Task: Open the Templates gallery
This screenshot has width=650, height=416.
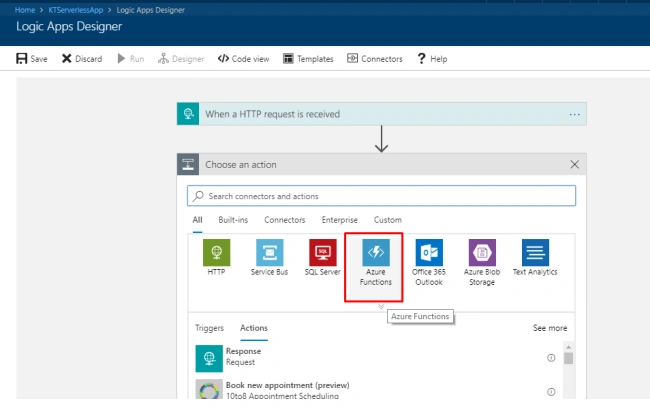Action: [x=308, y=59]
